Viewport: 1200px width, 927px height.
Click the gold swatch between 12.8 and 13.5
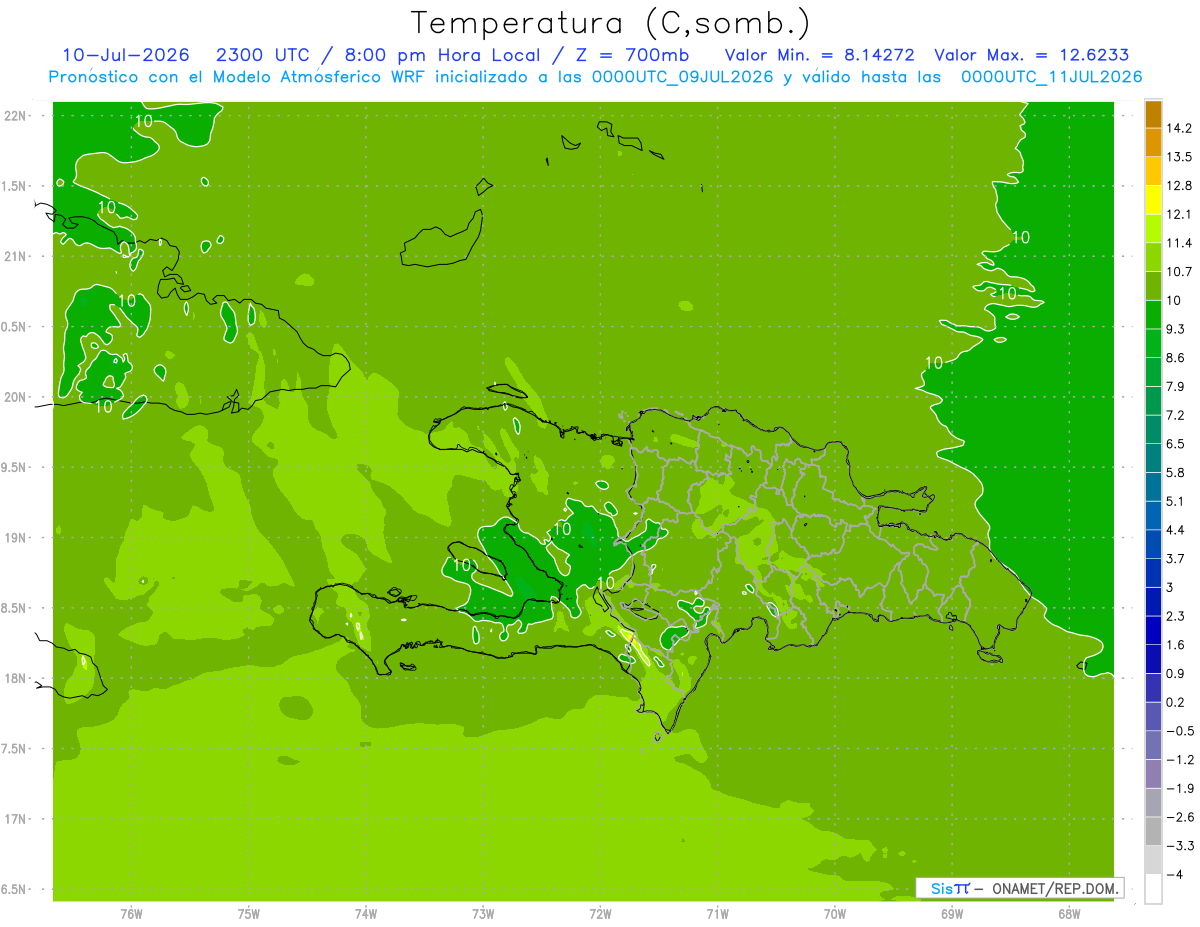pos(1153,171)
